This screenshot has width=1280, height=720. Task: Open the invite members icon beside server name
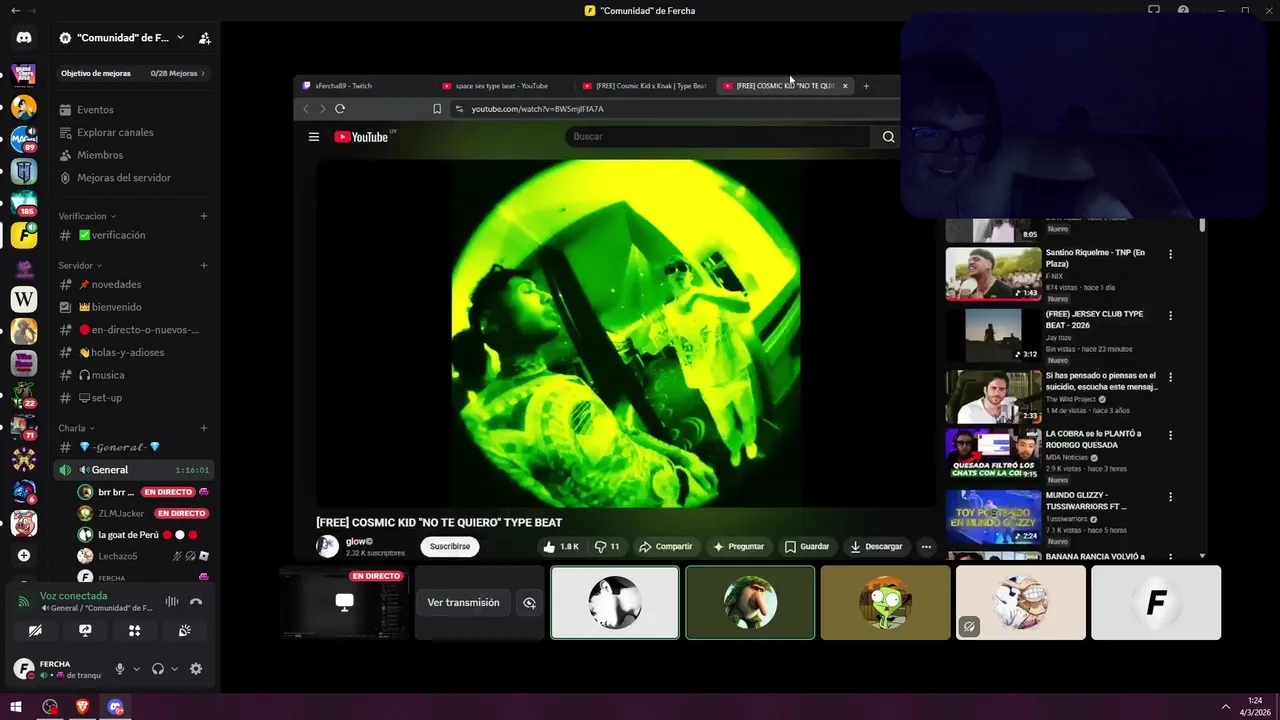click(204, 38)
